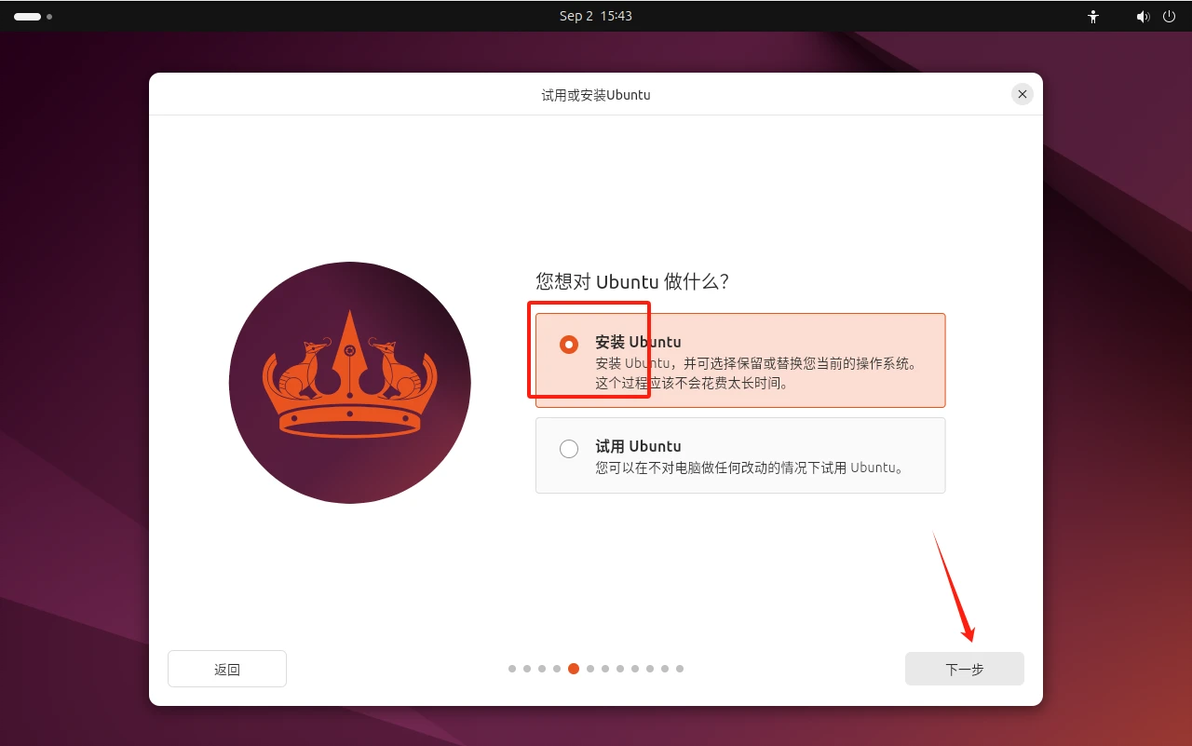Click the description 您可以在不对电脑做任何改动的情况下试用 Ubuntu。
The width and height of the screenshot is (1192, 746).
coord(750,468)
